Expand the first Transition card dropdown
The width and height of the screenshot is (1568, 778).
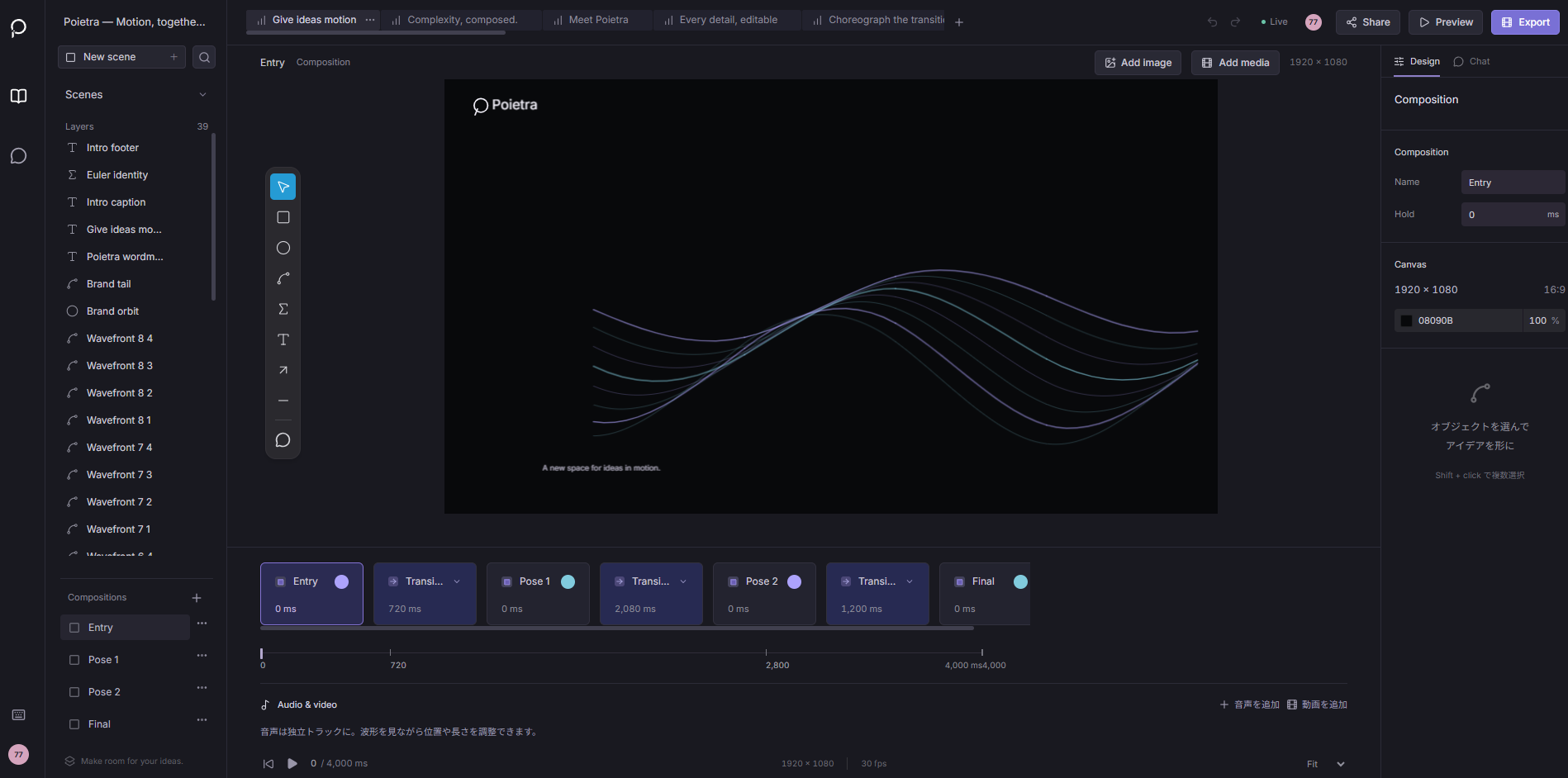[x=457, y=581]
